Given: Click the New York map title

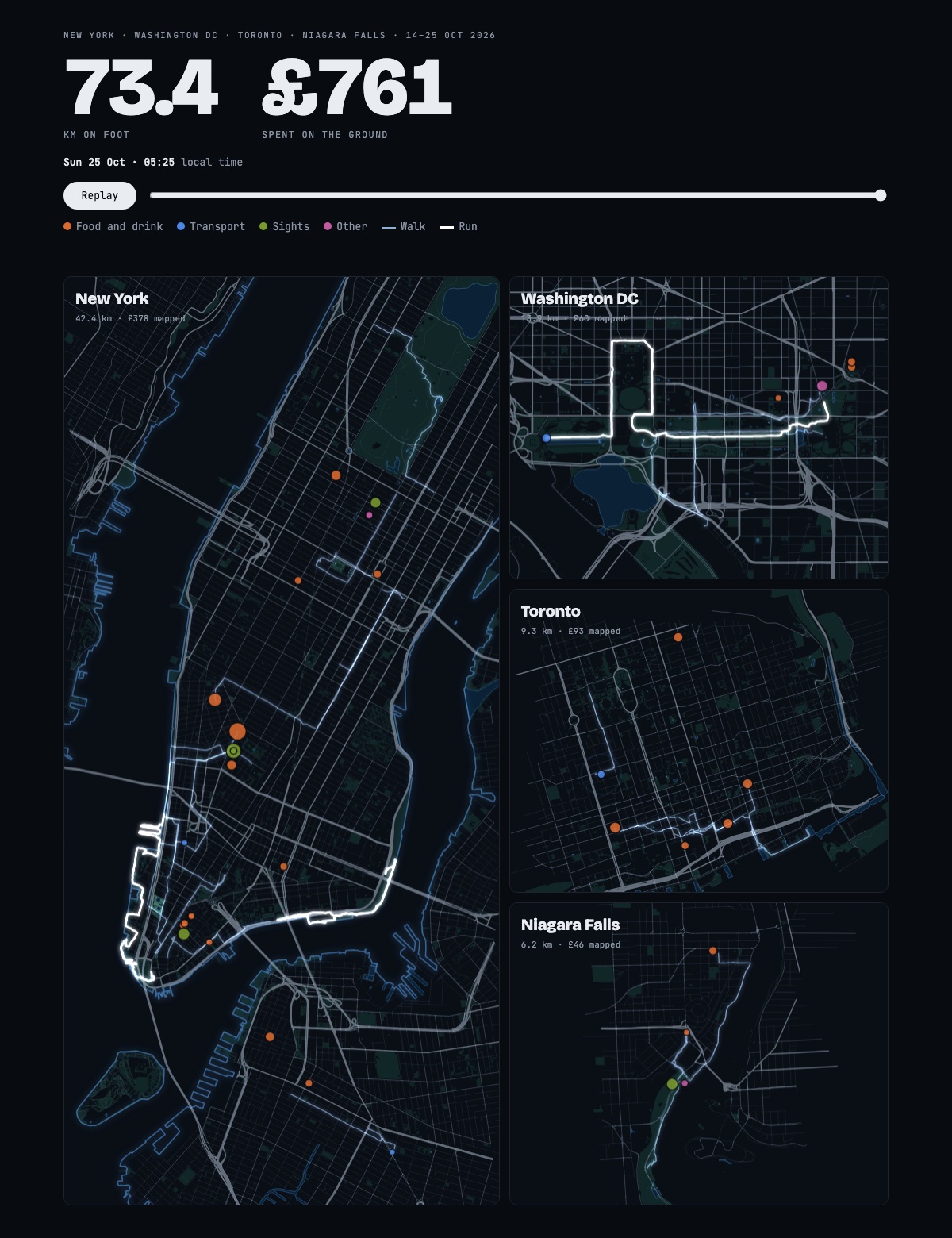Looking at the screenshot, I should pos(112,298).
